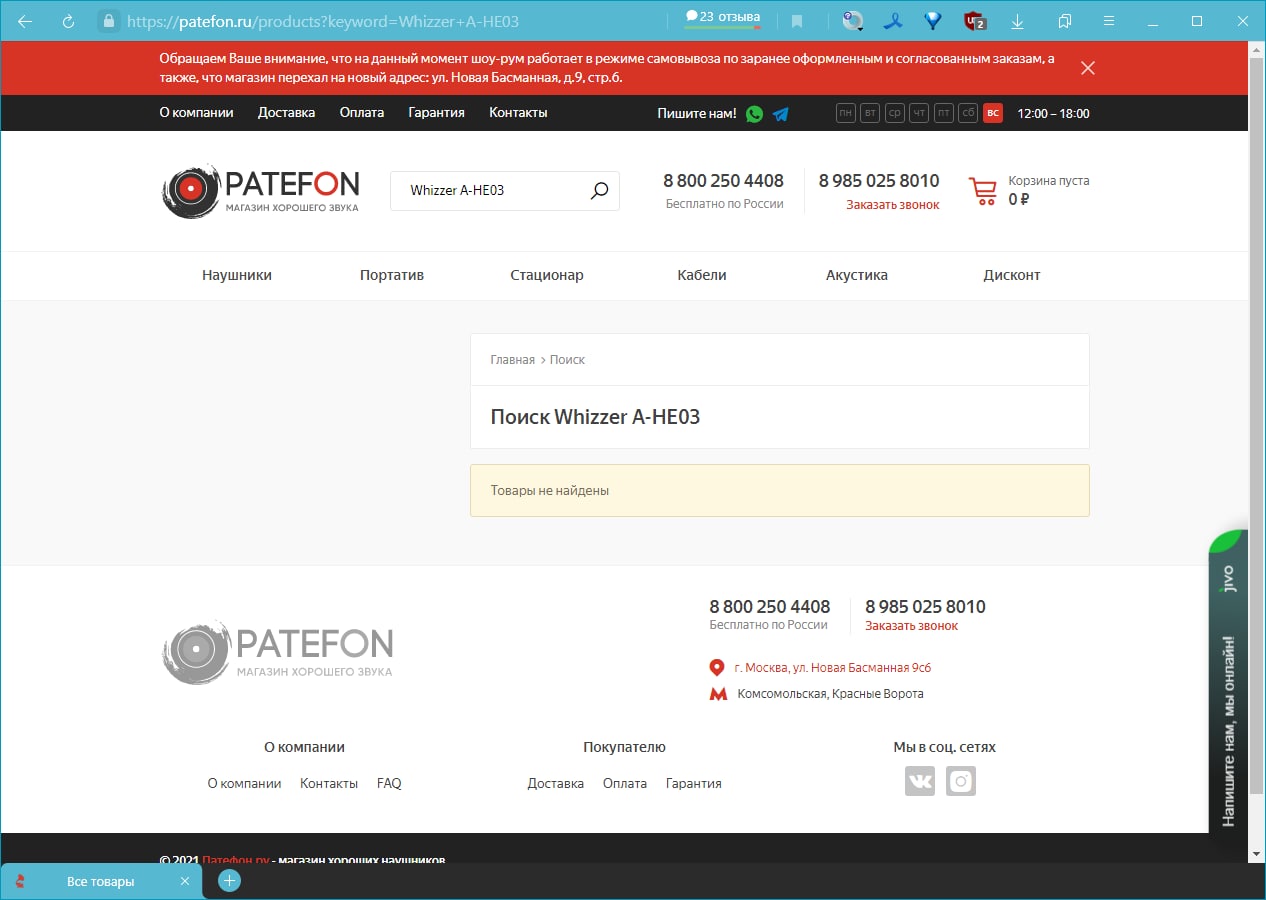Open the Instagram social network icon
1266x900 pixels.
click(961, 781)
